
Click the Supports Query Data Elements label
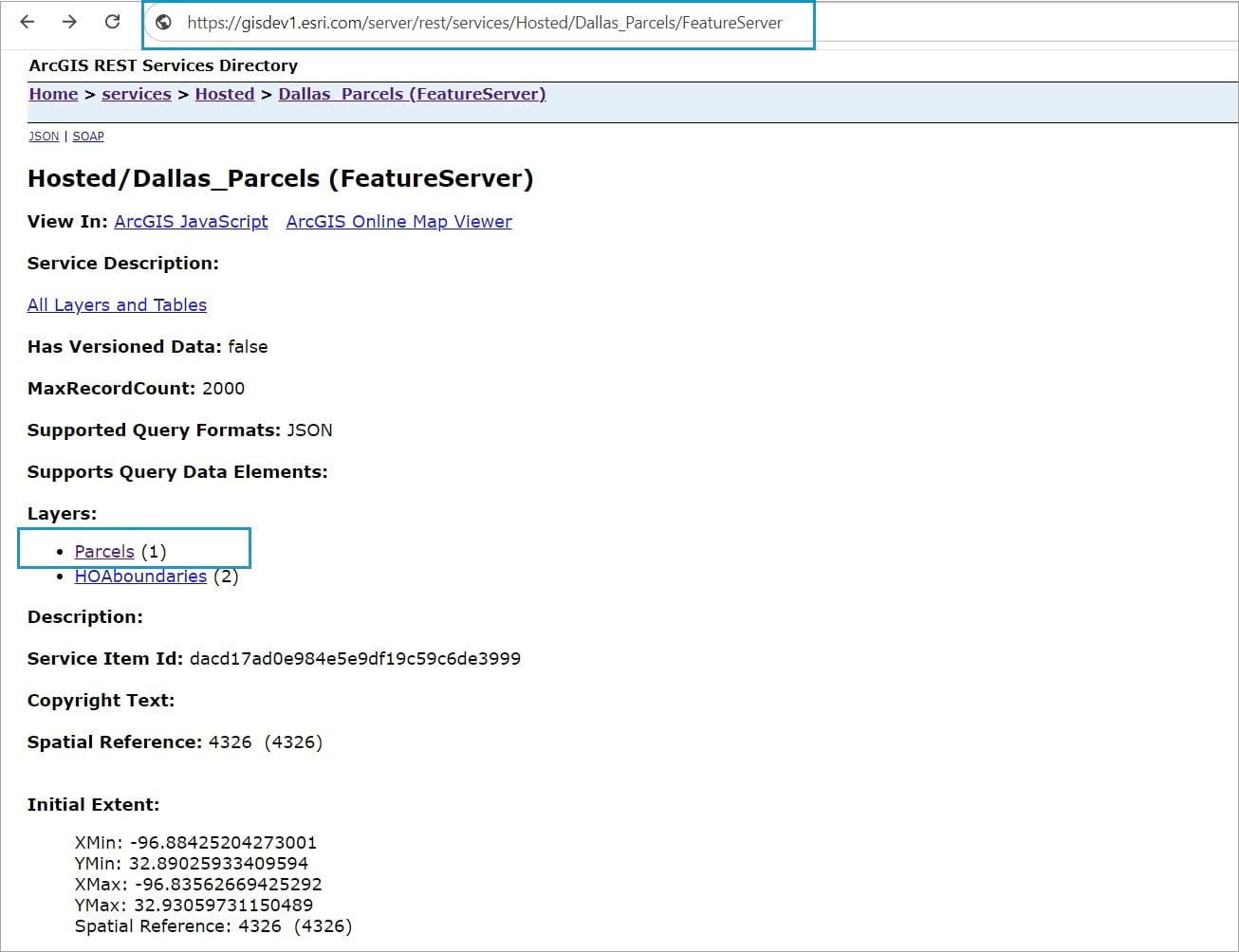(177, 472)
